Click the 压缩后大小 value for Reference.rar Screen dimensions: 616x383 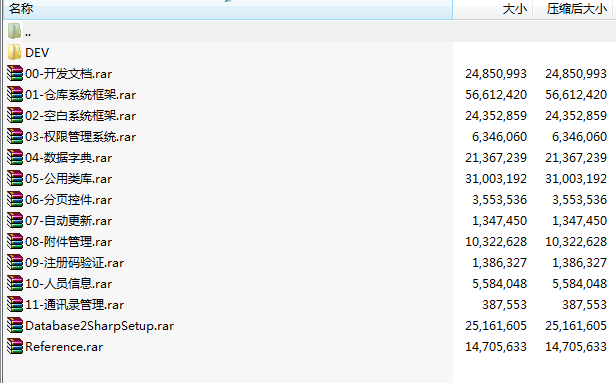[x=576, y=347]
